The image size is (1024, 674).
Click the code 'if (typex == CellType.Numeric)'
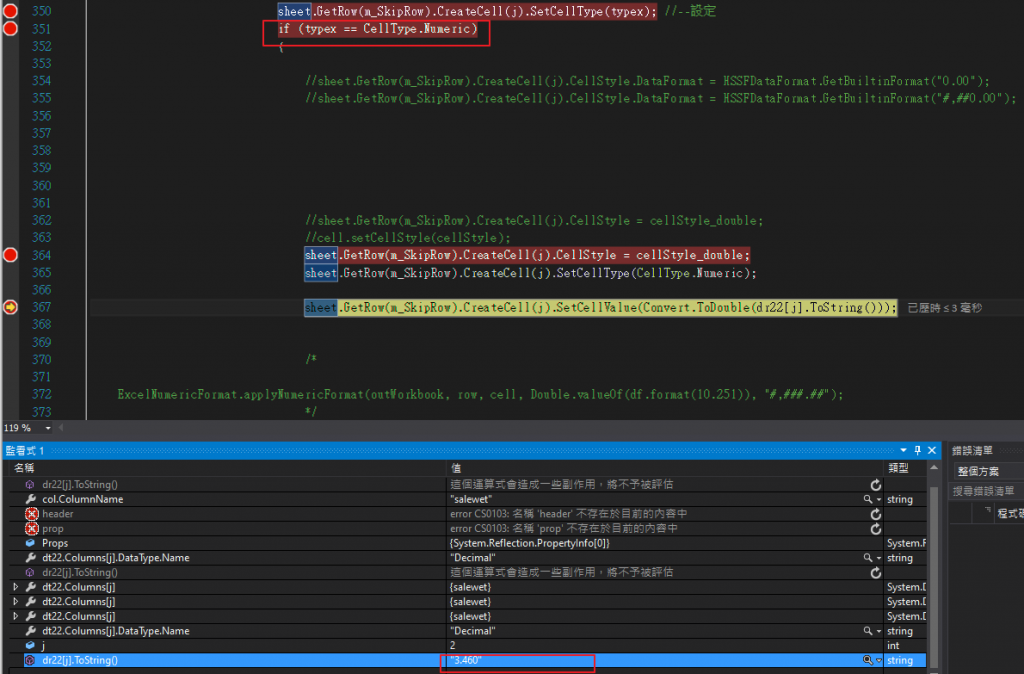click(x=377, y=29)
